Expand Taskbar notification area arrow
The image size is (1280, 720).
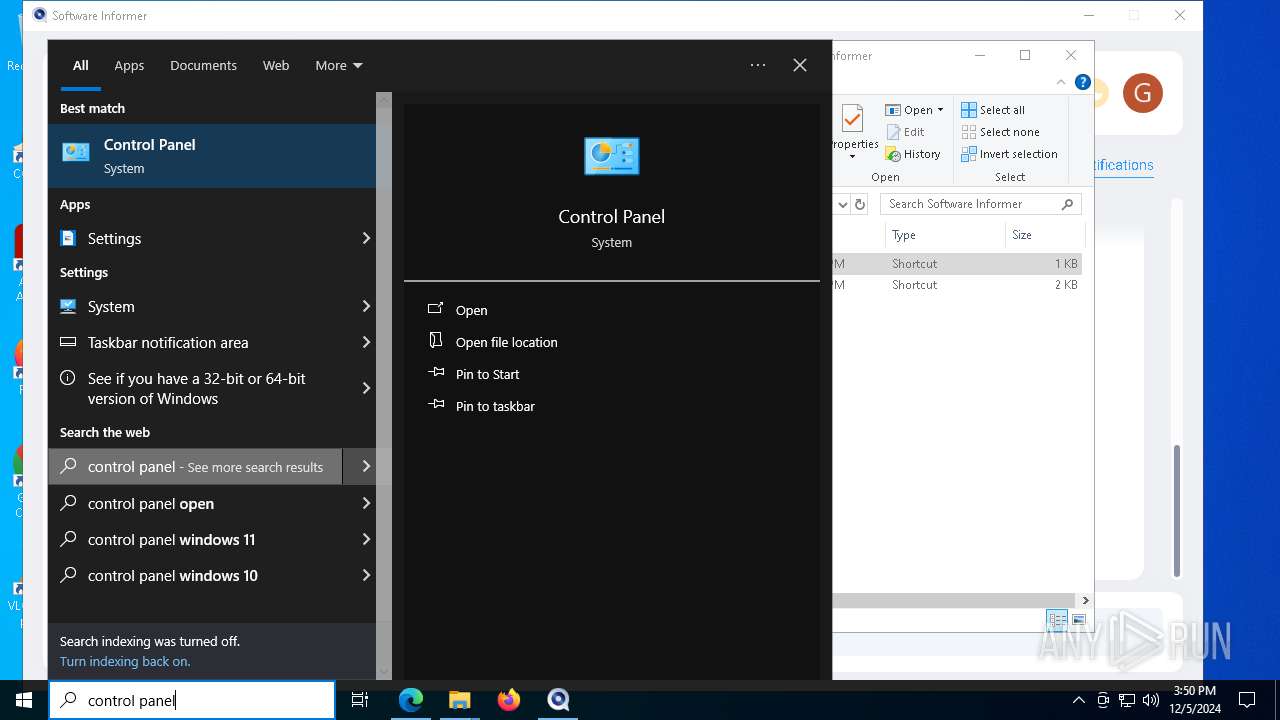point(366,342)
